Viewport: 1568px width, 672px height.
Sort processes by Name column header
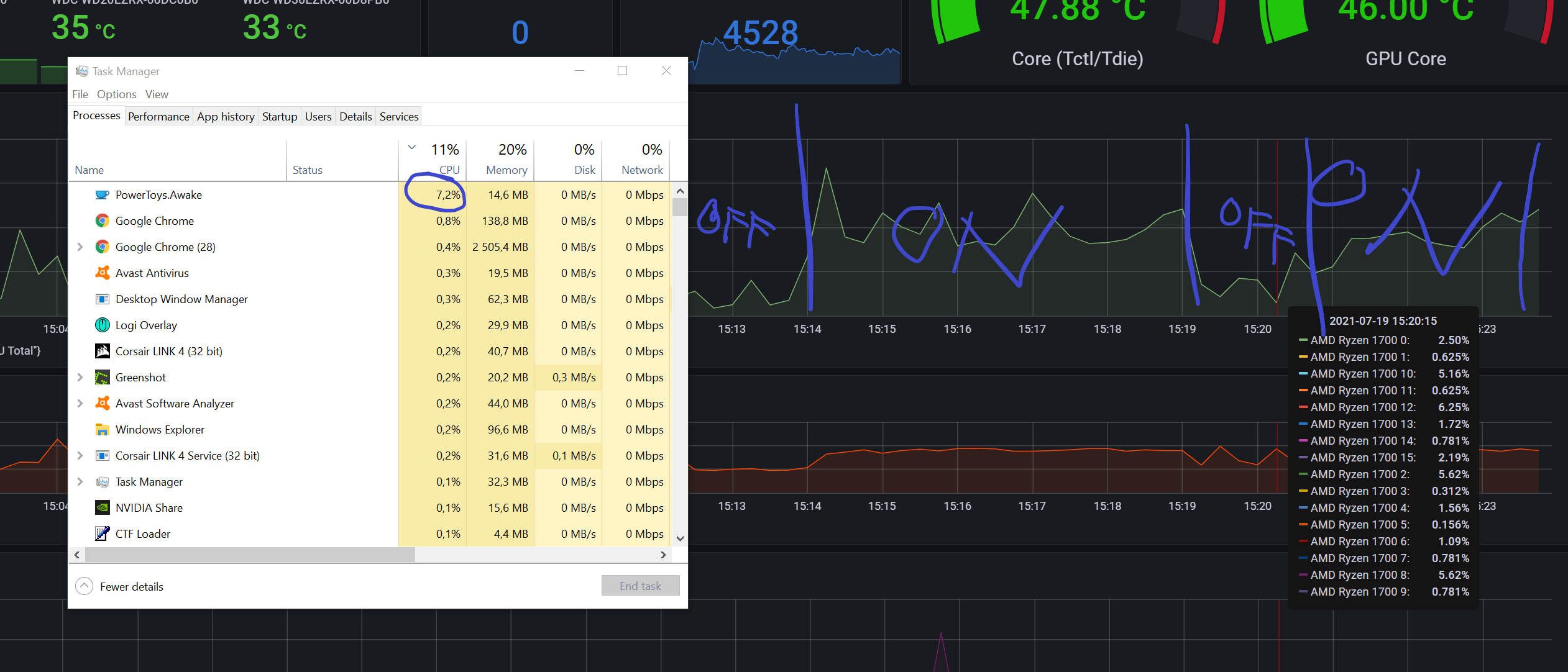(177, 160)
